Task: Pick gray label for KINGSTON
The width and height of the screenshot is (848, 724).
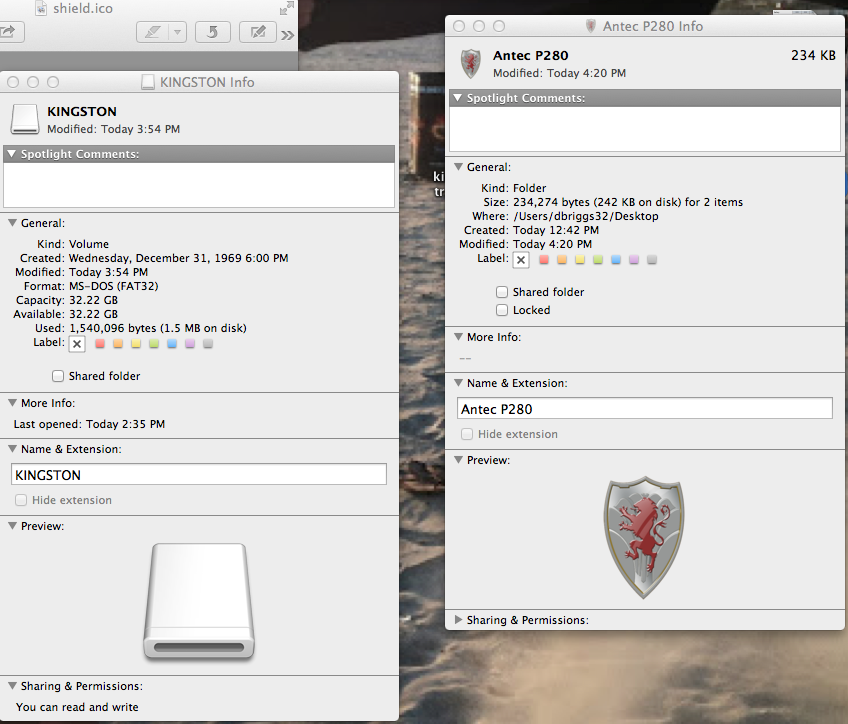Action: [x=208, y=343]
